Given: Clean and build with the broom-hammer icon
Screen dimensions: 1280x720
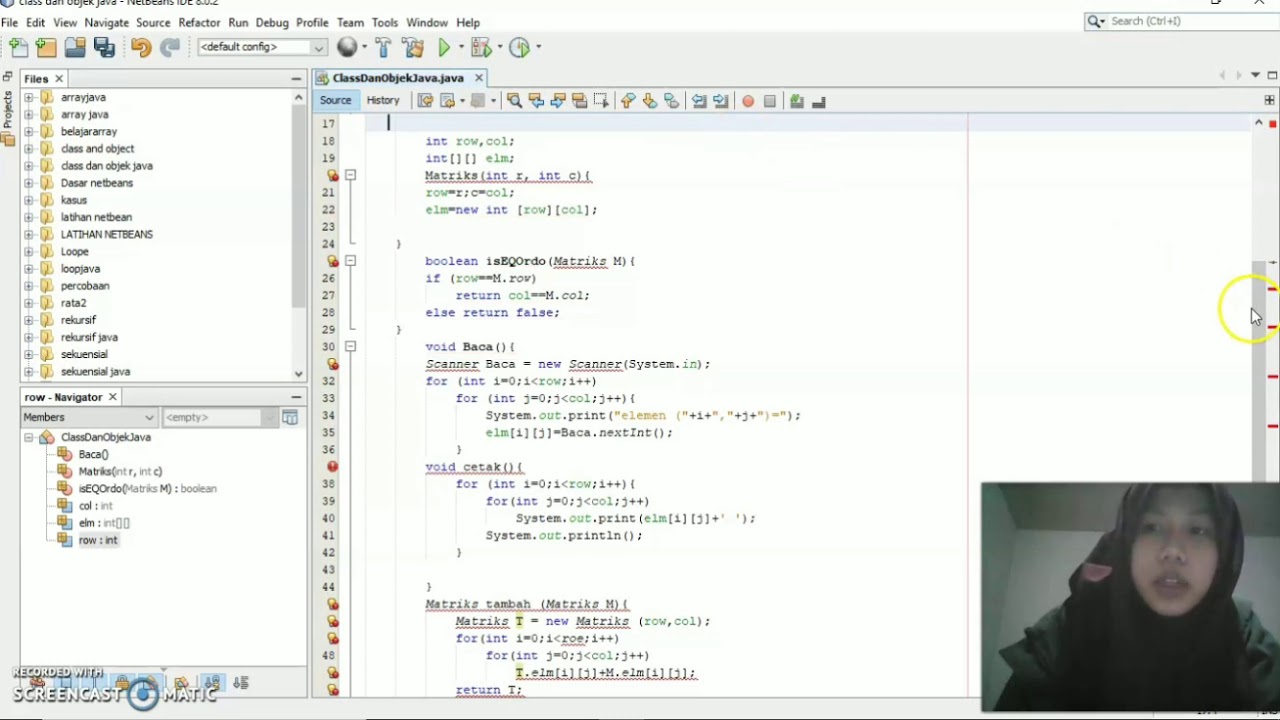Looking at the screenshot, I should tap(412, 47).
